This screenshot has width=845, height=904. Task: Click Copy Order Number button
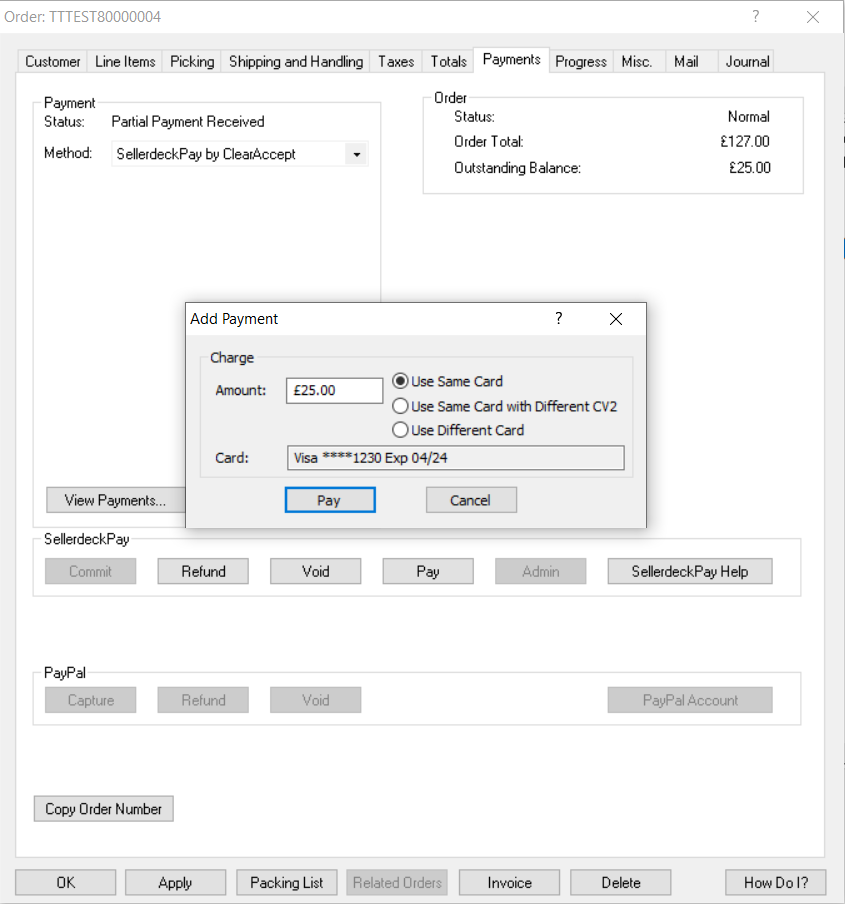coord(104,809)
